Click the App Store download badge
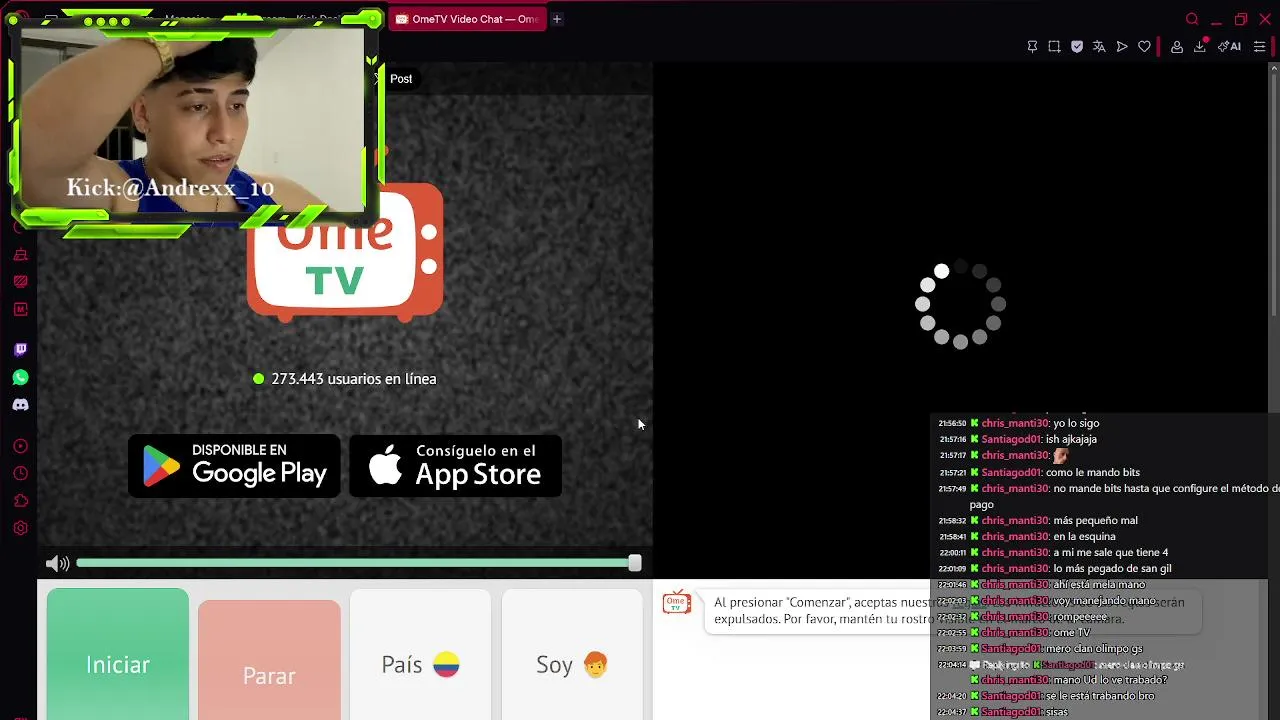 click(455, 466)
